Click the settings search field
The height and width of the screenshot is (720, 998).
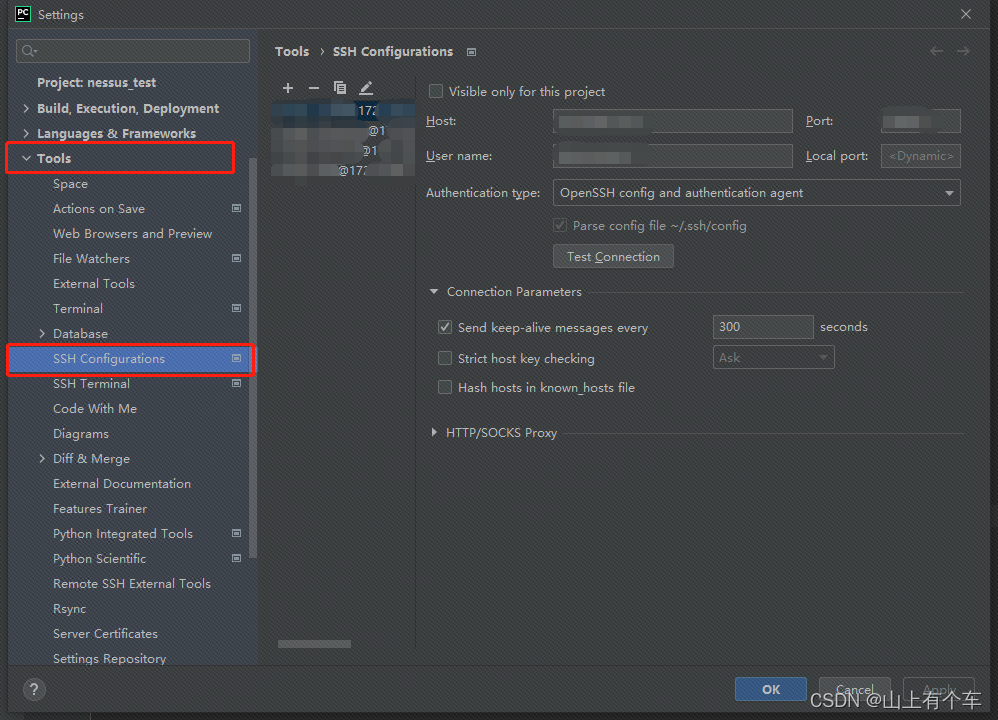coord(133,51)
